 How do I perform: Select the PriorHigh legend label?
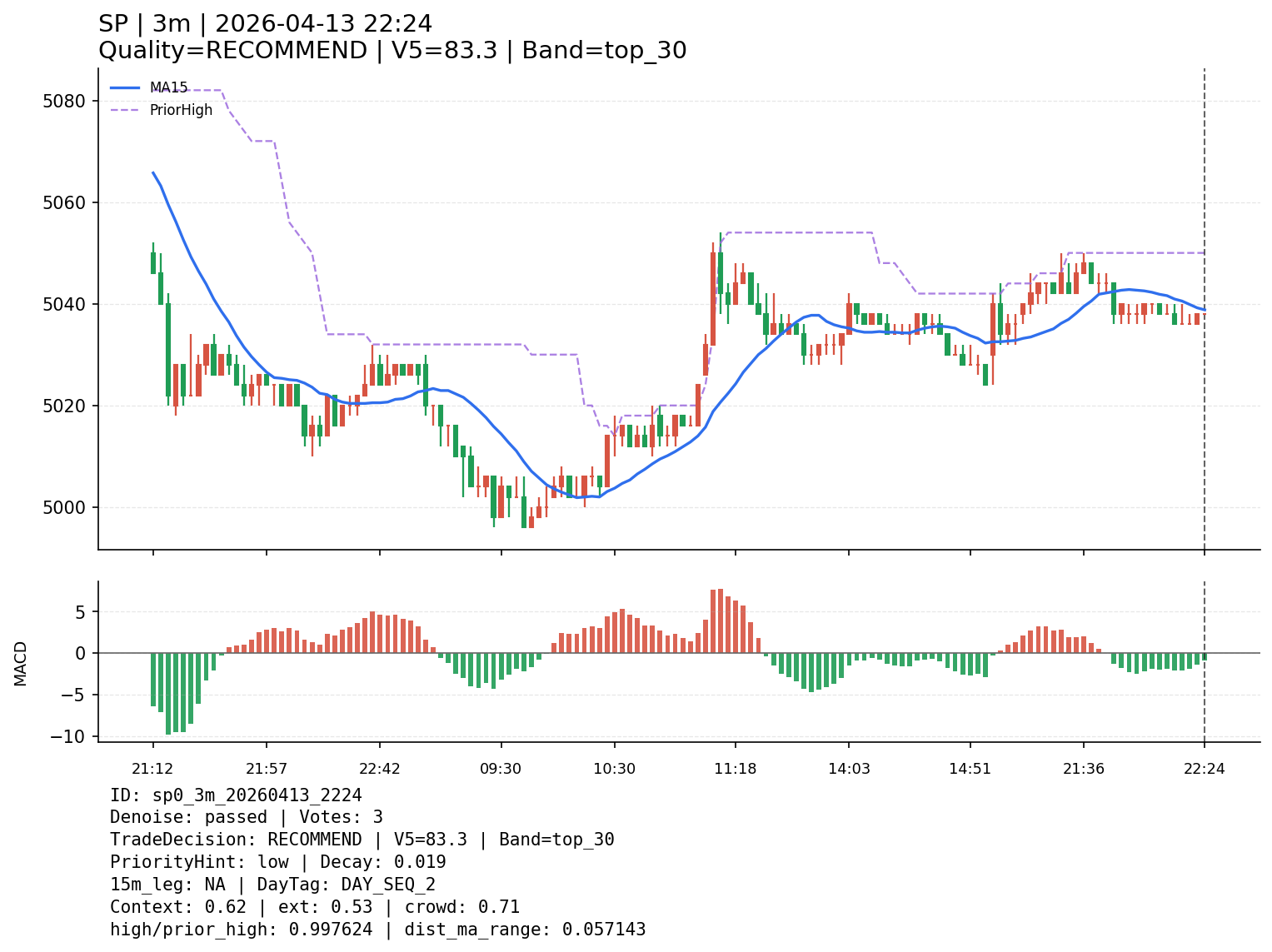(x=181, y=110)
